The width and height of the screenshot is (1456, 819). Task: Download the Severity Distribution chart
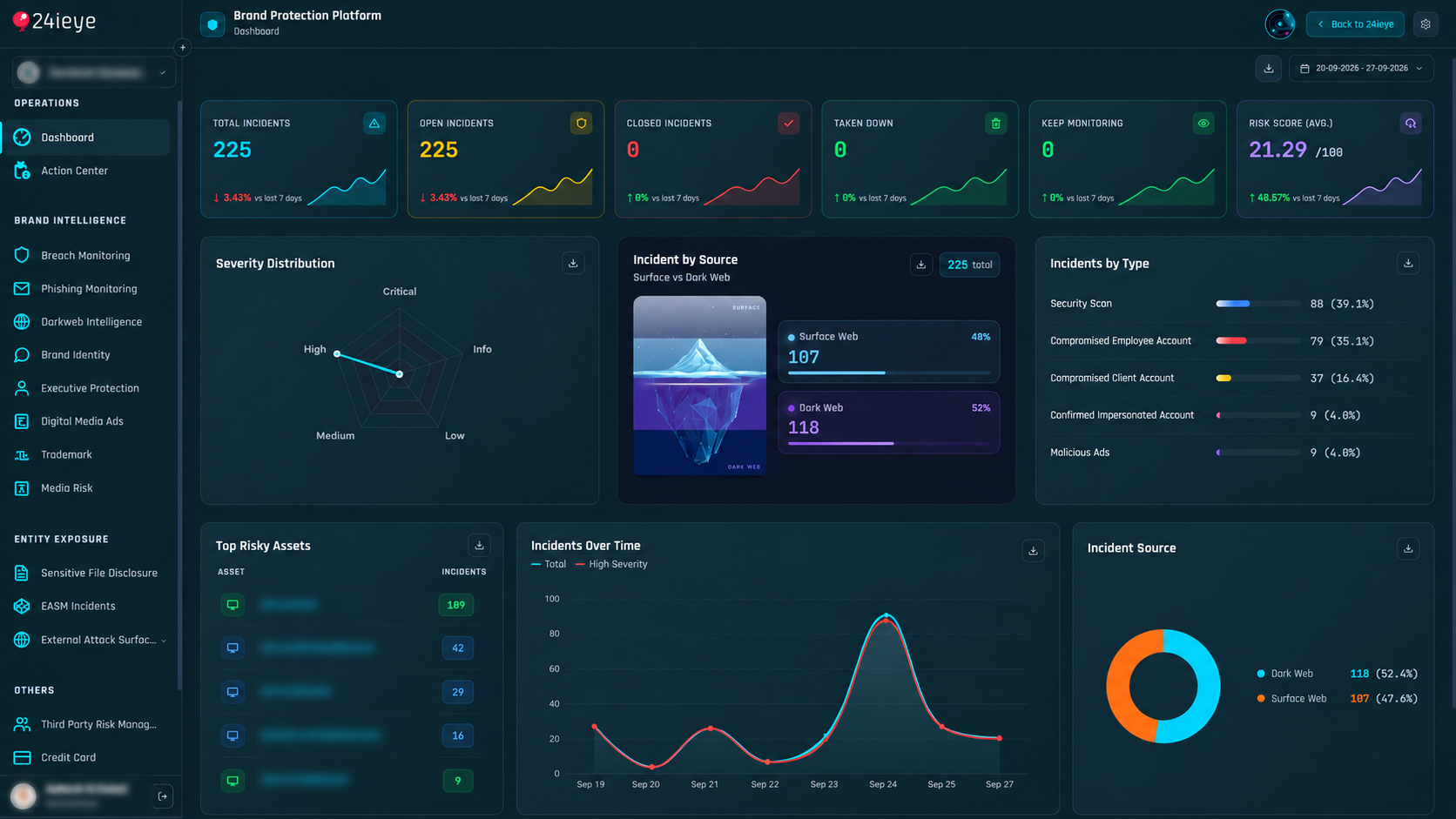(573, 263)
